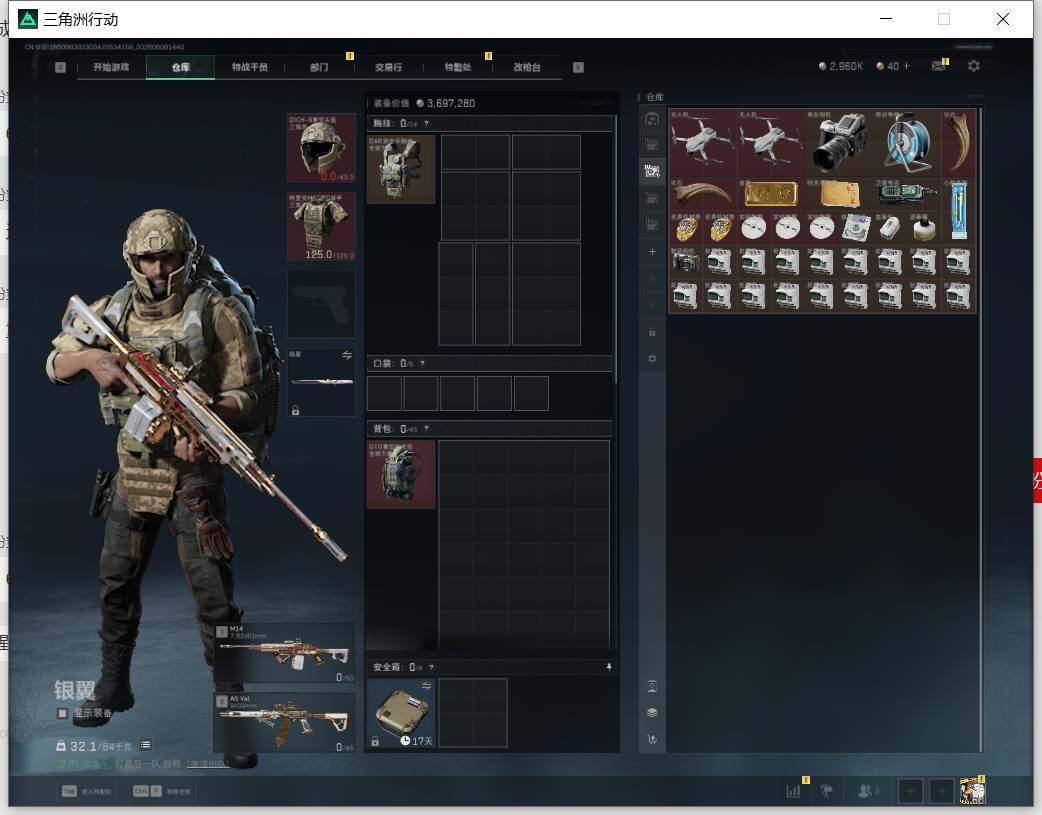Switch to the 改枪台 tab

click(527, 67)
